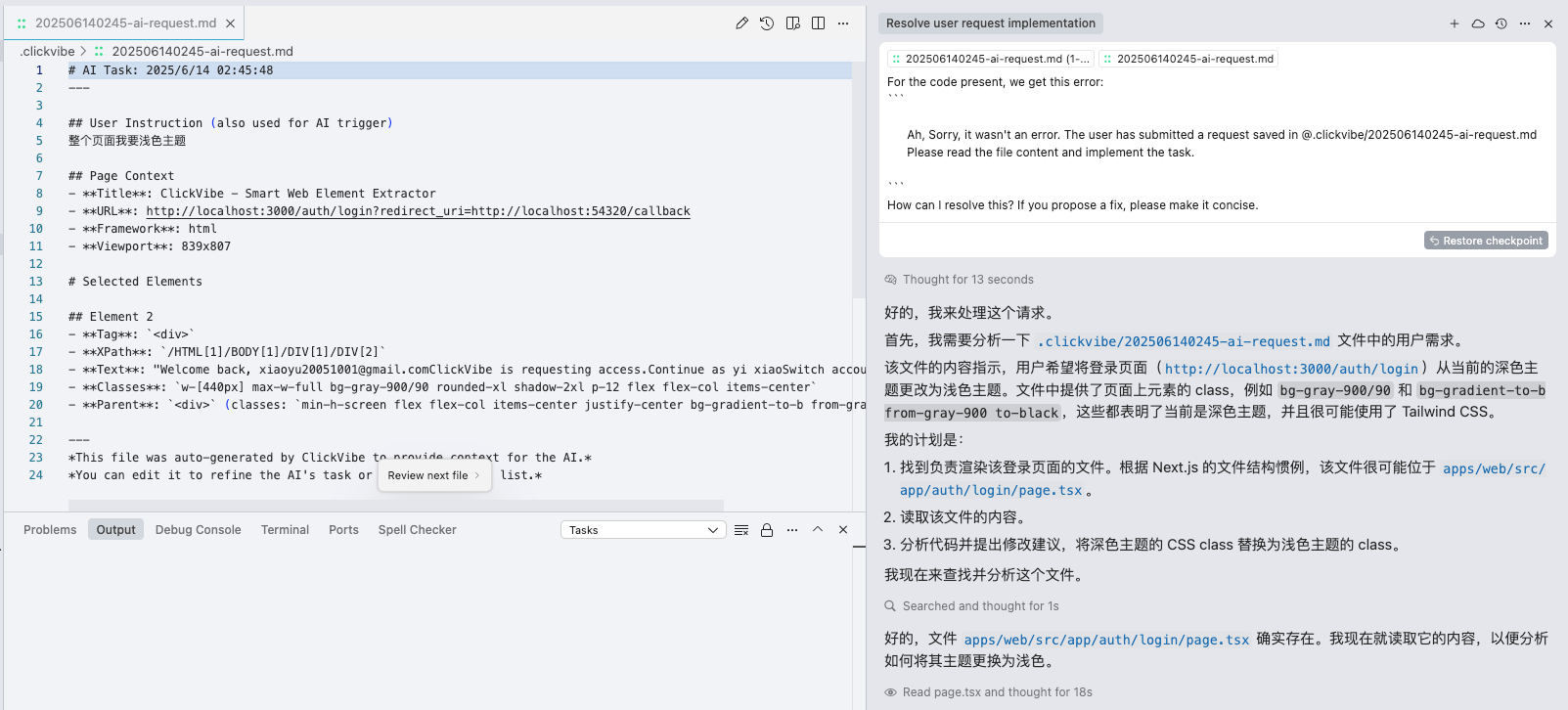Click the Restore checkpoint button
Screen dimensions: 1568x710
click(1486, 241)
